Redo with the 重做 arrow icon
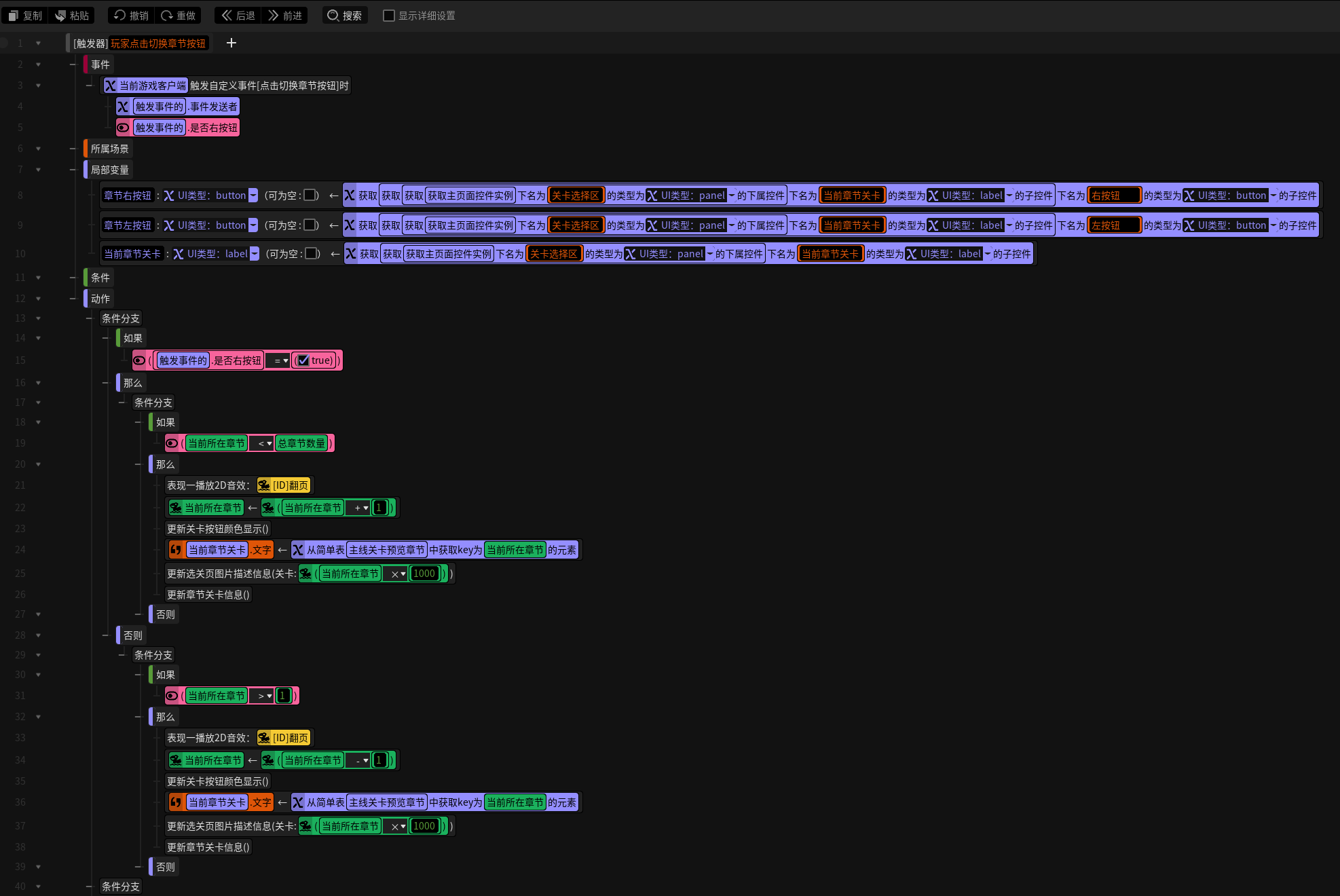This screenshot has width=1340, height=896. coord(167,15)
